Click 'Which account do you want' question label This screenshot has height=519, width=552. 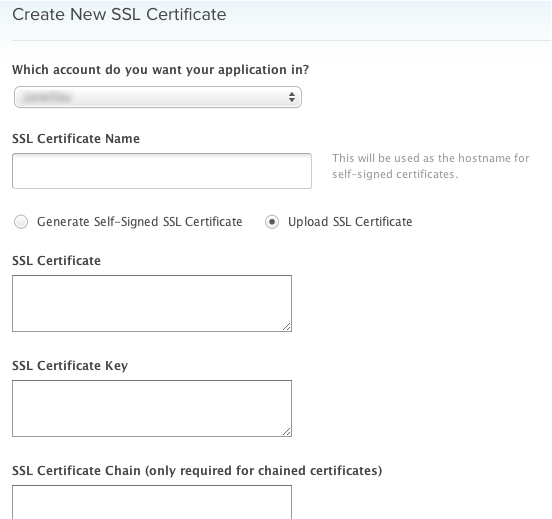click(x=161, y=70)
